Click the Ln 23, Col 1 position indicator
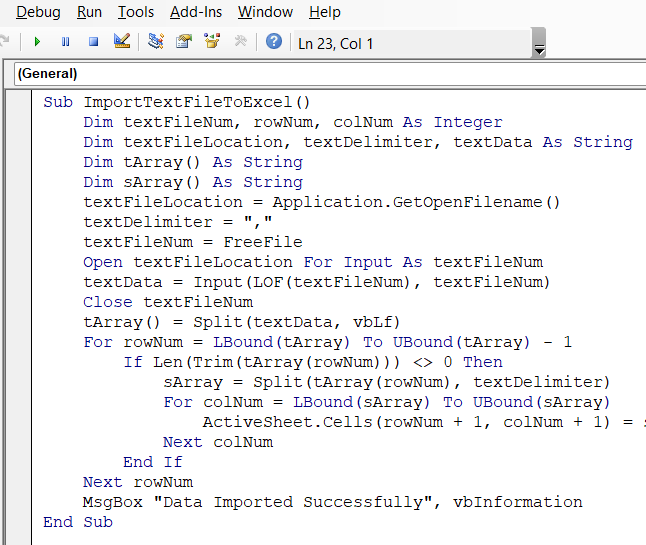Screen dimensions: 646x545 coord(335,44)
